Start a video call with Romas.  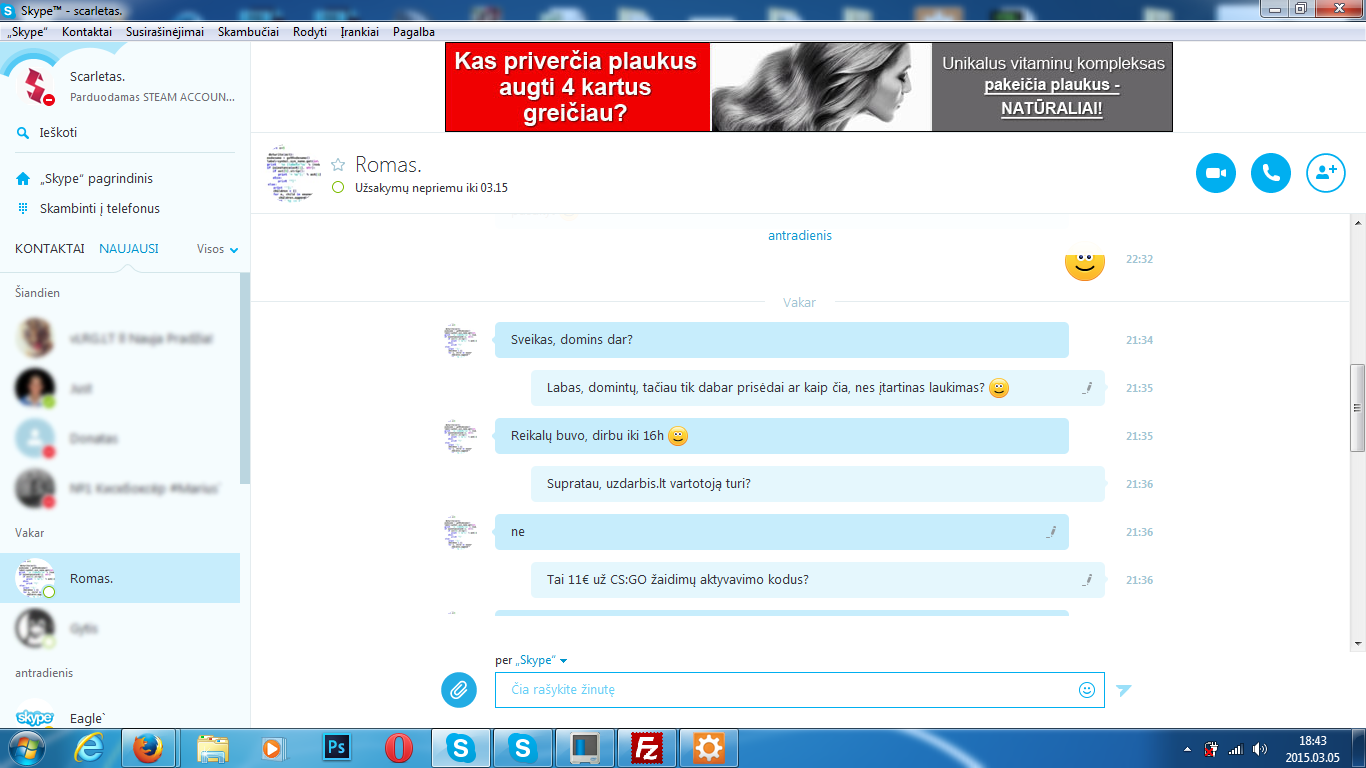tap(1216, 173)
